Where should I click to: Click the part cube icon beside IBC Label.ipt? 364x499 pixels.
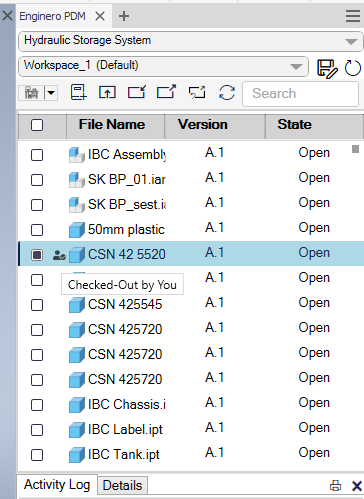(77, 430)
